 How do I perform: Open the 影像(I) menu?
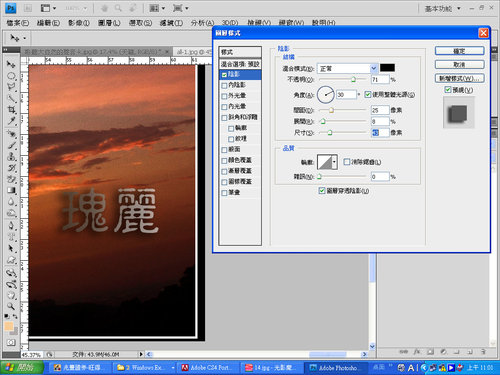coord(79,23)
